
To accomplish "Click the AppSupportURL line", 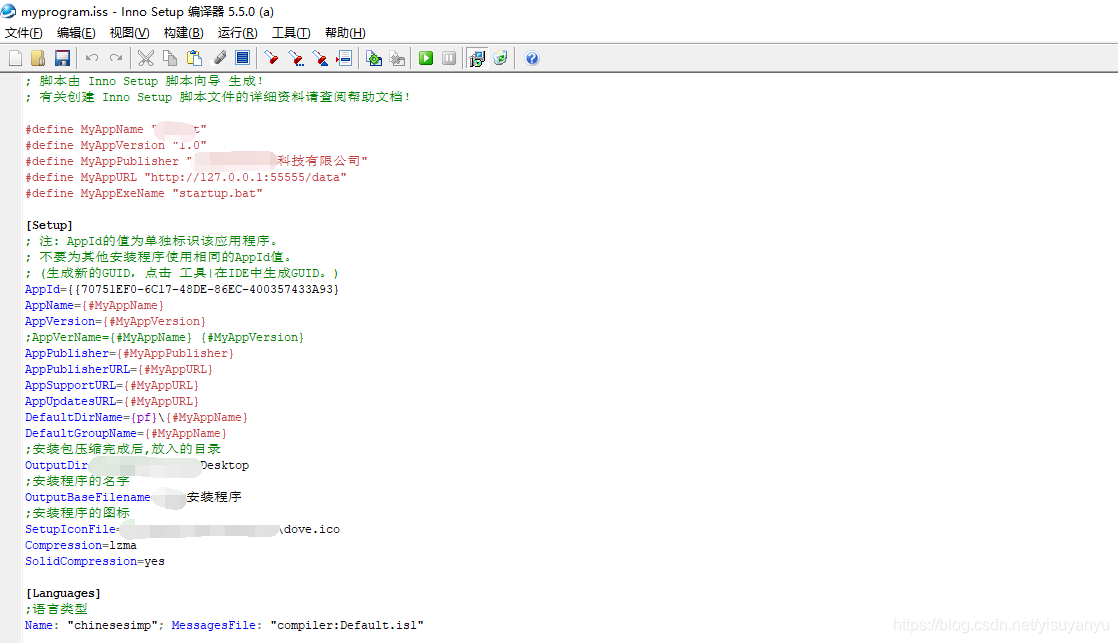I will pyautogui.click(x=112, y=386).
